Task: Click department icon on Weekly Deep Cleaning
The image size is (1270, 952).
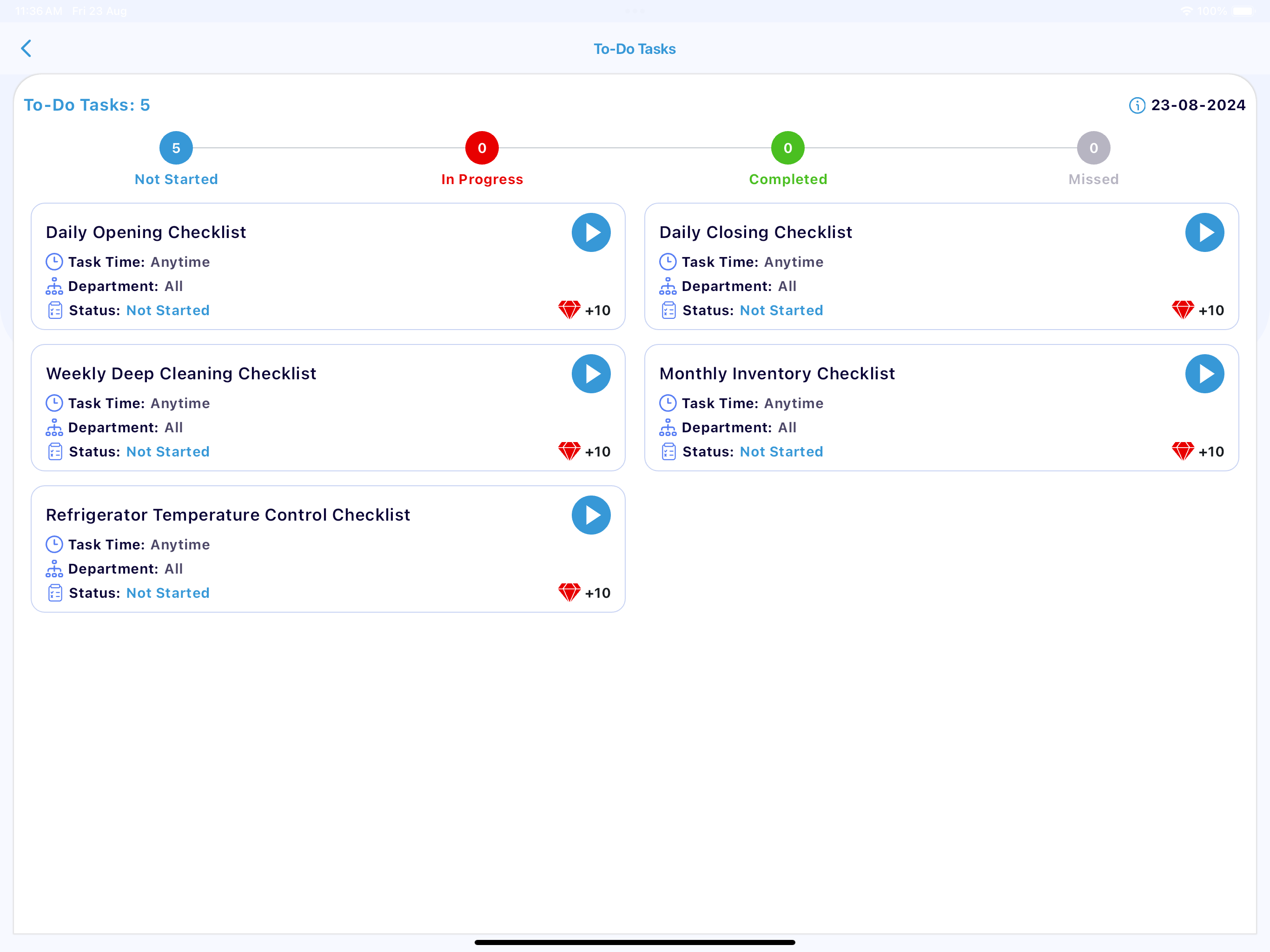Action: click(x=54, y=427)
